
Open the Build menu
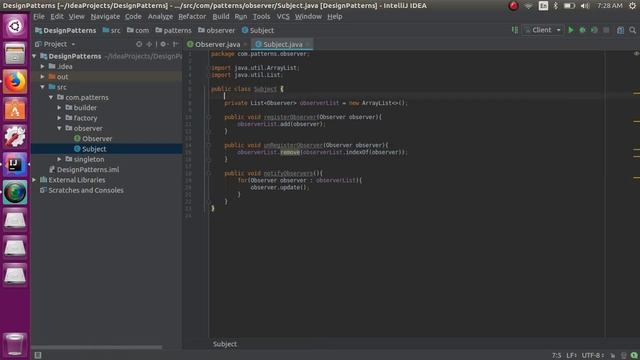(221, 17)
